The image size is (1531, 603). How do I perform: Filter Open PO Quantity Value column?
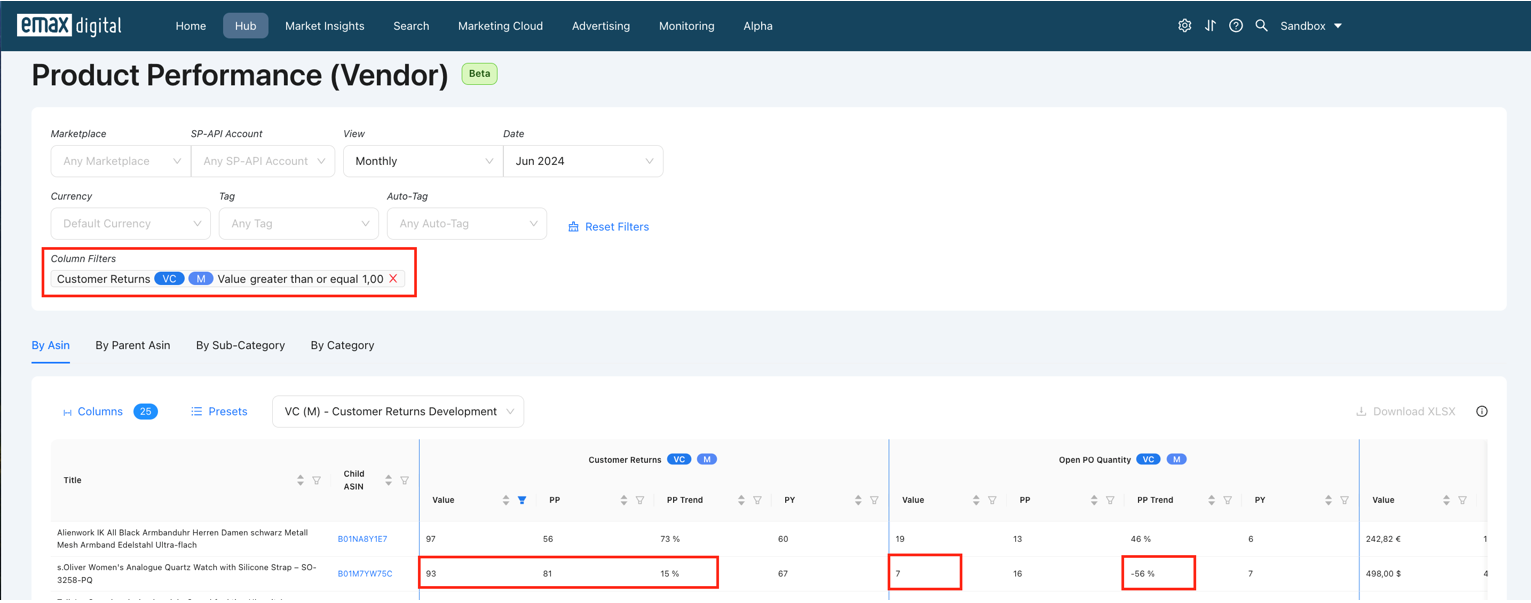point(992,500)
